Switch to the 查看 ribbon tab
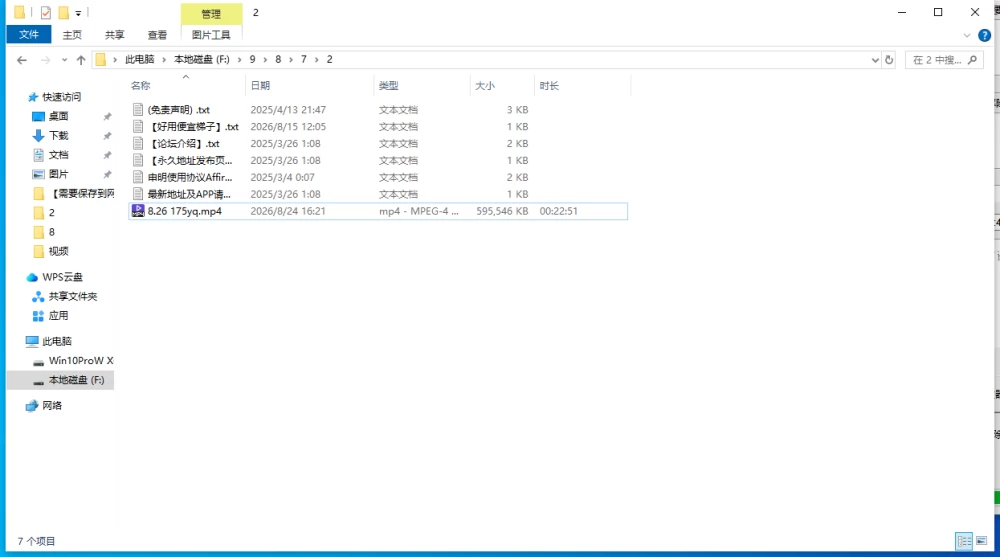Image resolution: width=1000 pixels, height=557 pixels. pyautogui.click(x=157, y=35)
